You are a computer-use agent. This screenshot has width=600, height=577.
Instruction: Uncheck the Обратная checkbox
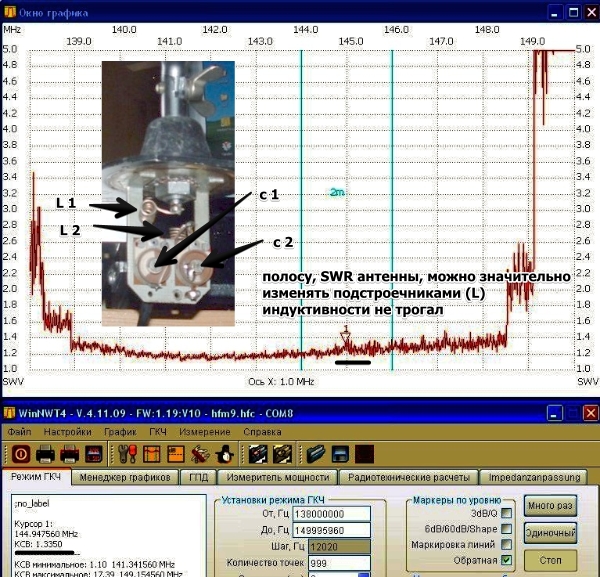(x=507, y=560)
